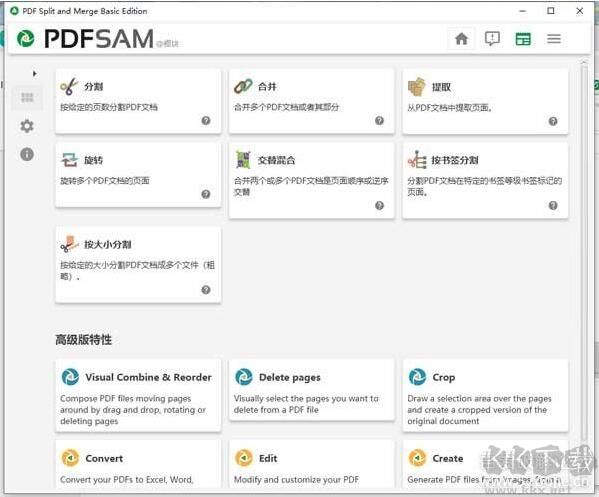Open help for the 交替混合 module
Screen dimensions: 599x497
[379, 206]
